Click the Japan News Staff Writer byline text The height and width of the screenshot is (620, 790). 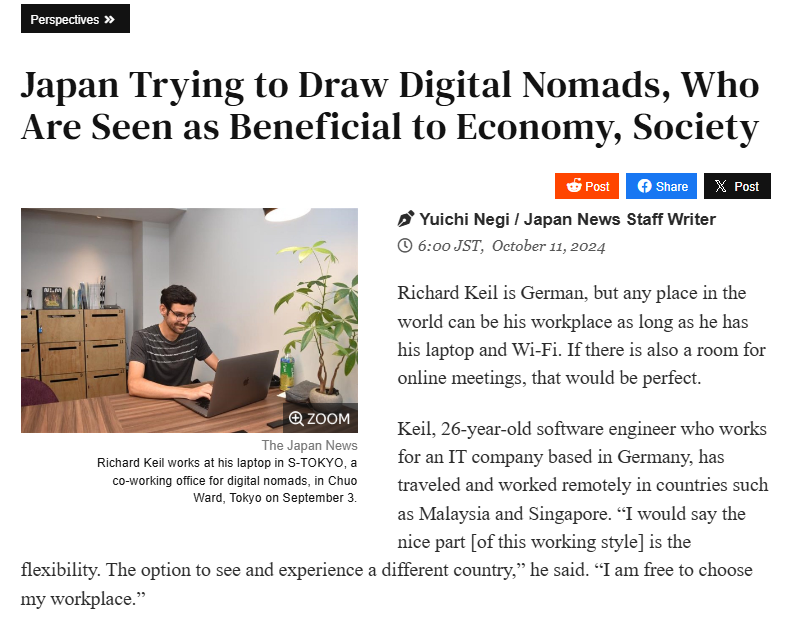click(620, 219)
